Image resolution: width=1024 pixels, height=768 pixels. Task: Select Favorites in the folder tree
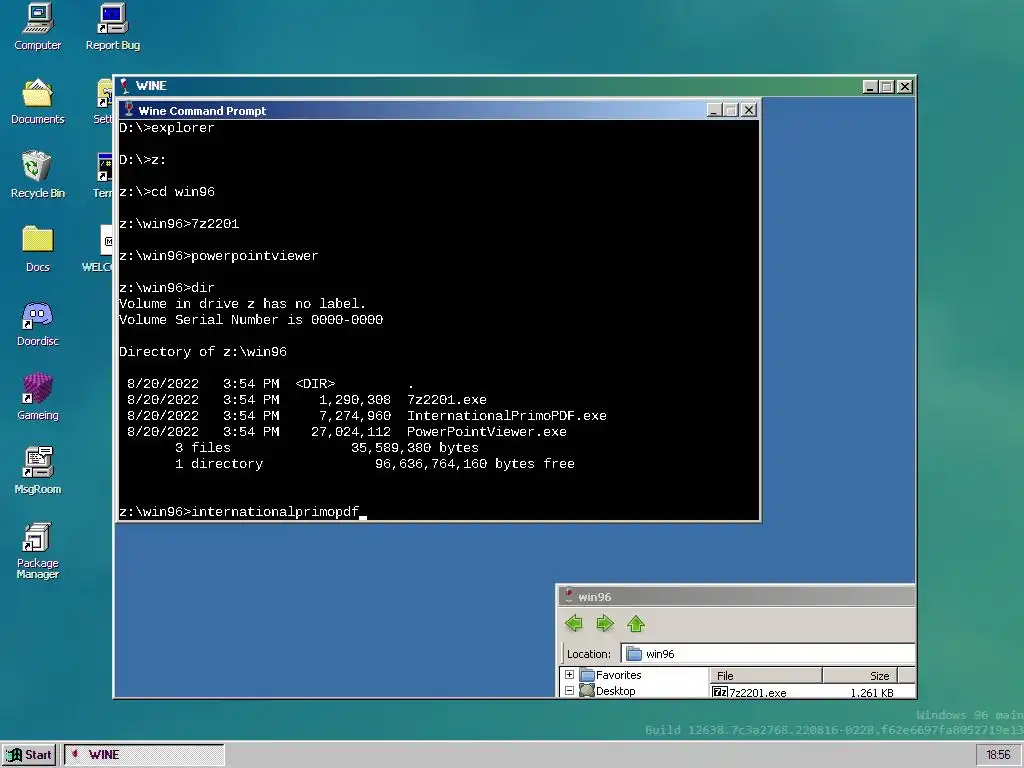618,675
